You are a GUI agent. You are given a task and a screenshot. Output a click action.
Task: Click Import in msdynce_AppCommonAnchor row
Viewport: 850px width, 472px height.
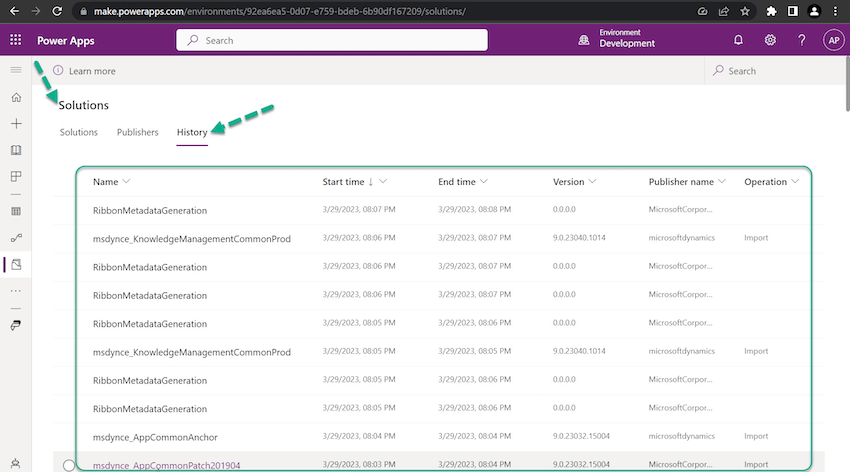(x=756, y=436)
